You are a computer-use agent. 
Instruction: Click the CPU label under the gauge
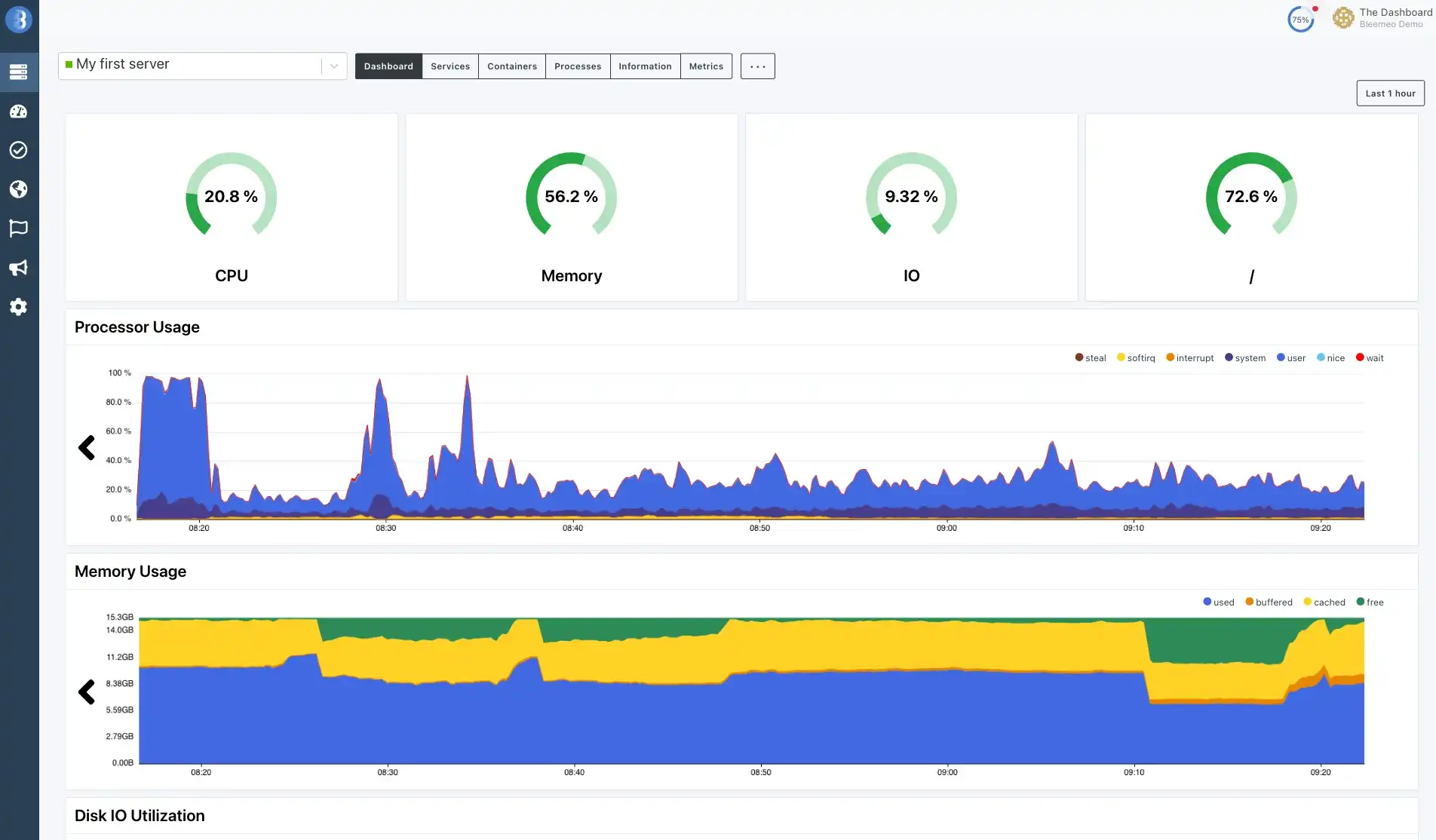click(232, 276)
